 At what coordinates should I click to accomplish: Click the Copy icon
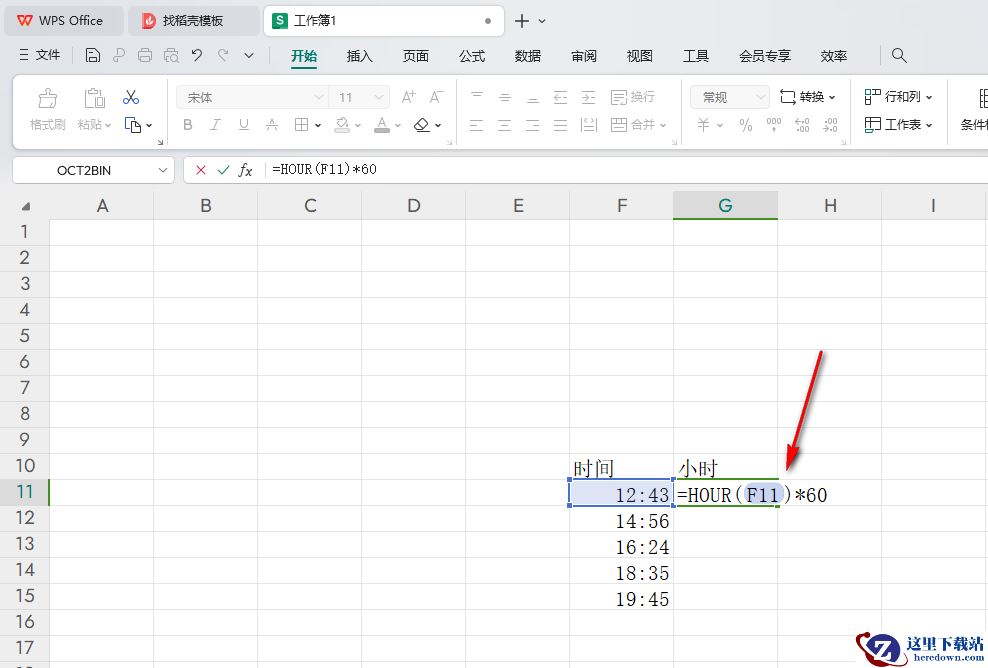[x=133, y=125]
